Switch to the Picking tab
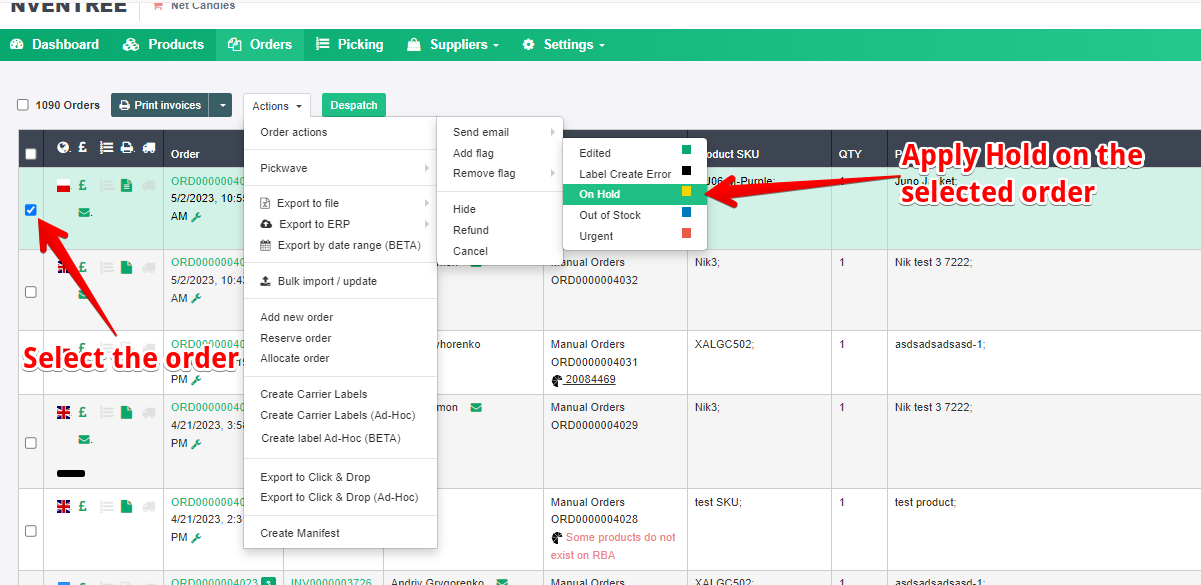Screen dimensions: 1201x585 point(349,44)
